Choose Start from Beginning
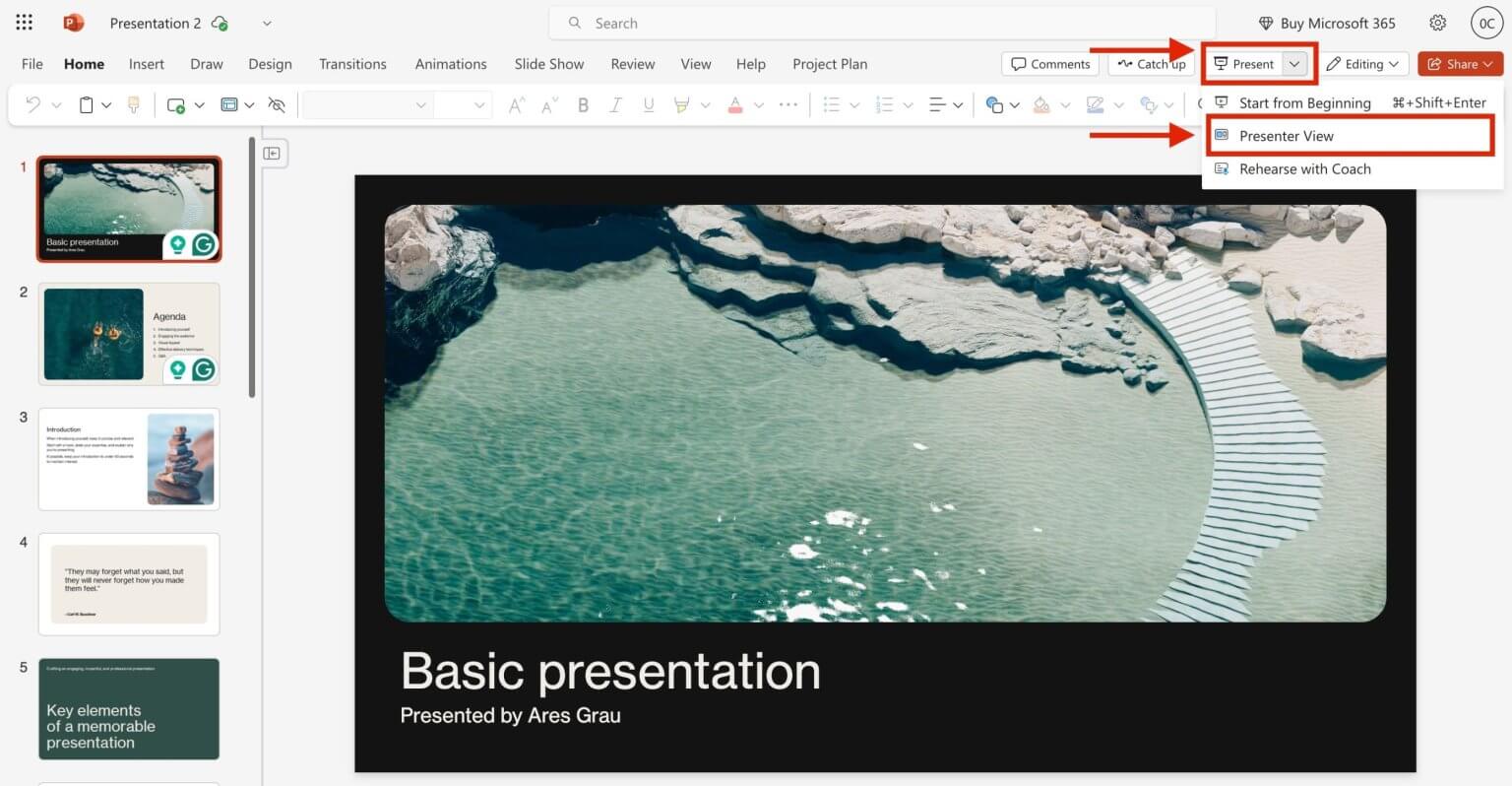The width and height of the screenshot is (1512, 786). 1304,102
